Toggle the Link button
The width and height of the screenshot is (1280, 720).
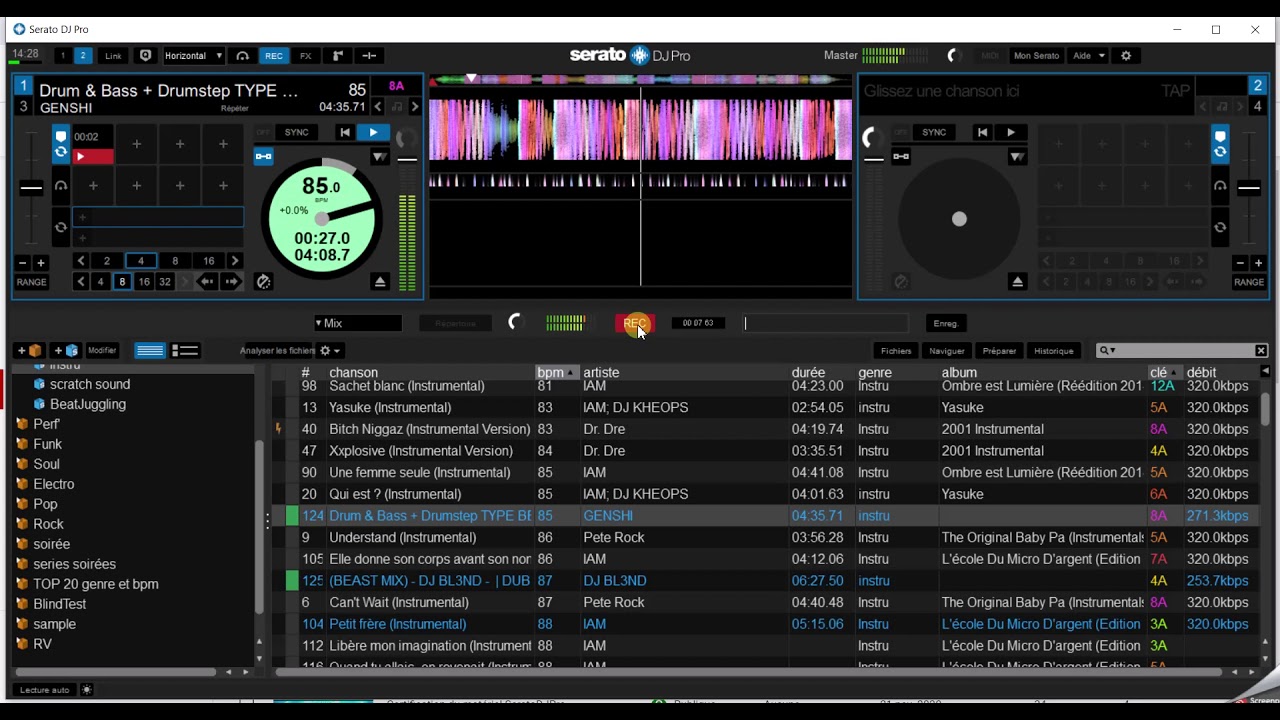tap(114, 56)
